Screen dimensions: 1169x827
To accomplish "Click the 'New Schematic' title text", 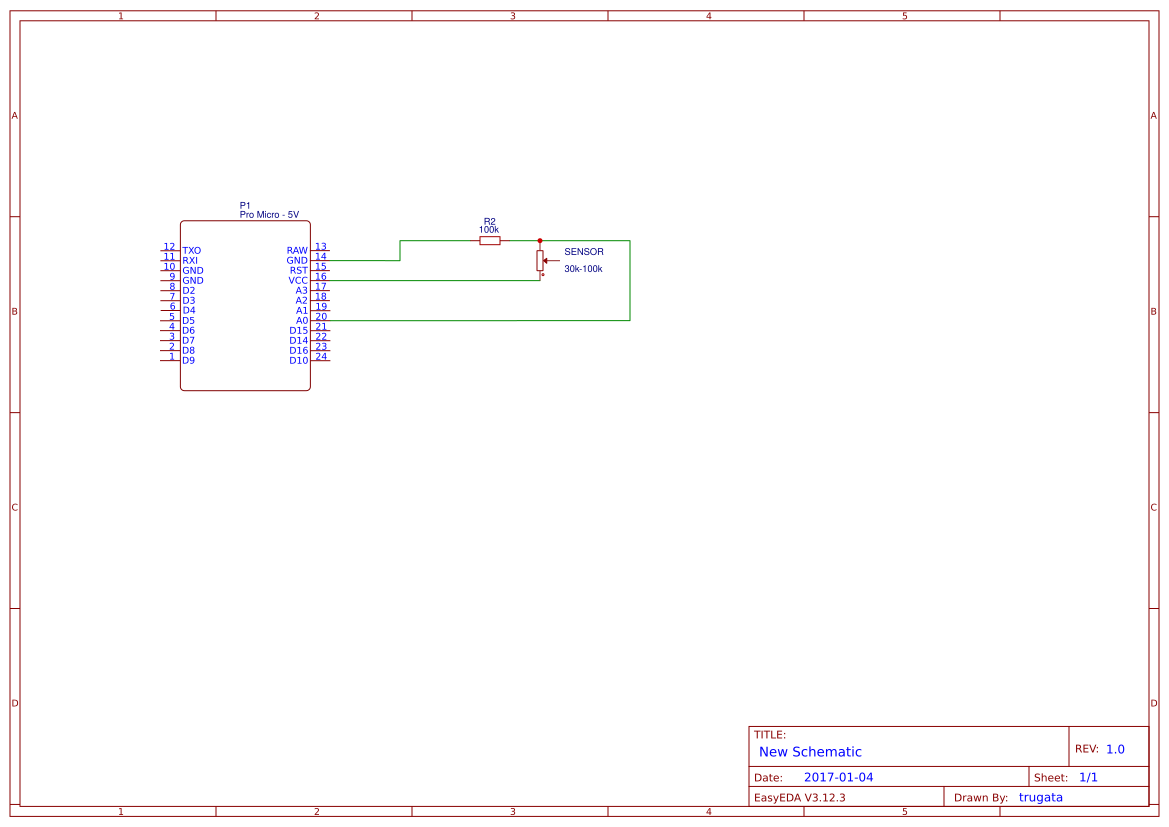I will tap(810, 752).
